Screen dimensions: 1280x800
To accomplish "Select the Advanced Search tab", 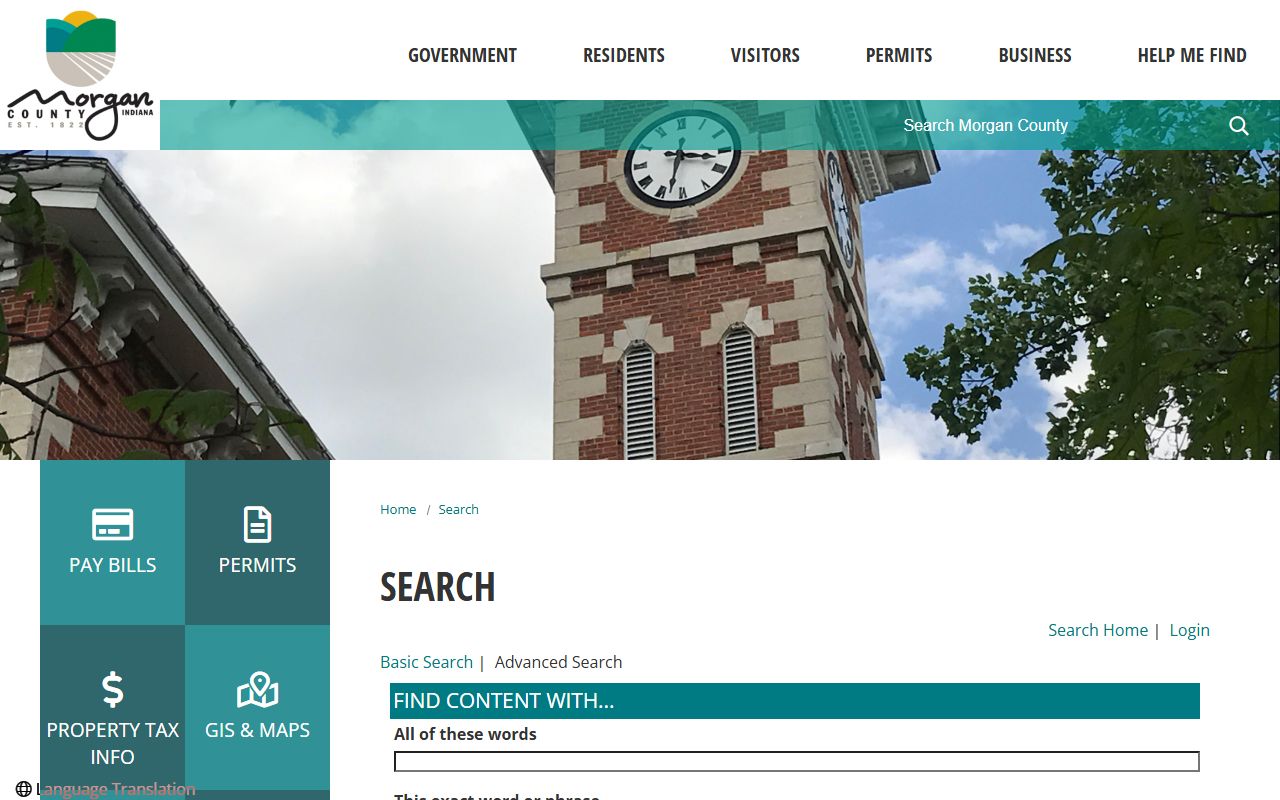I will 558,662.
